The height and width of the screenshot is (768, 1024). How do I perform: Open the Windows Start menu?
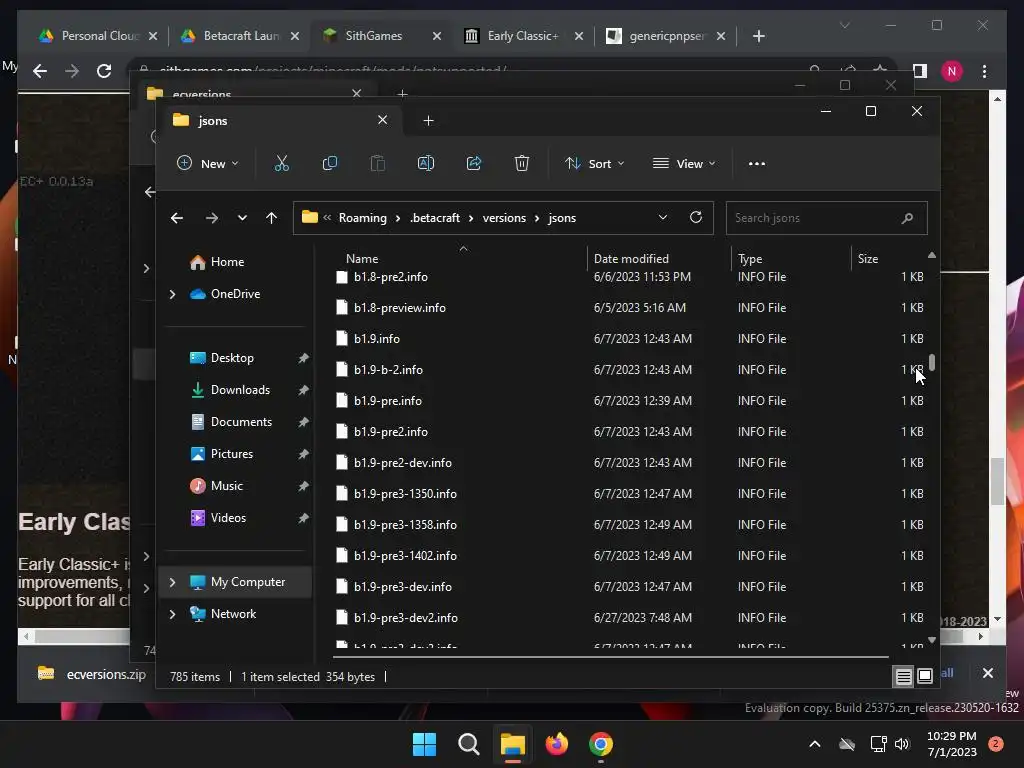coord(424,744)
